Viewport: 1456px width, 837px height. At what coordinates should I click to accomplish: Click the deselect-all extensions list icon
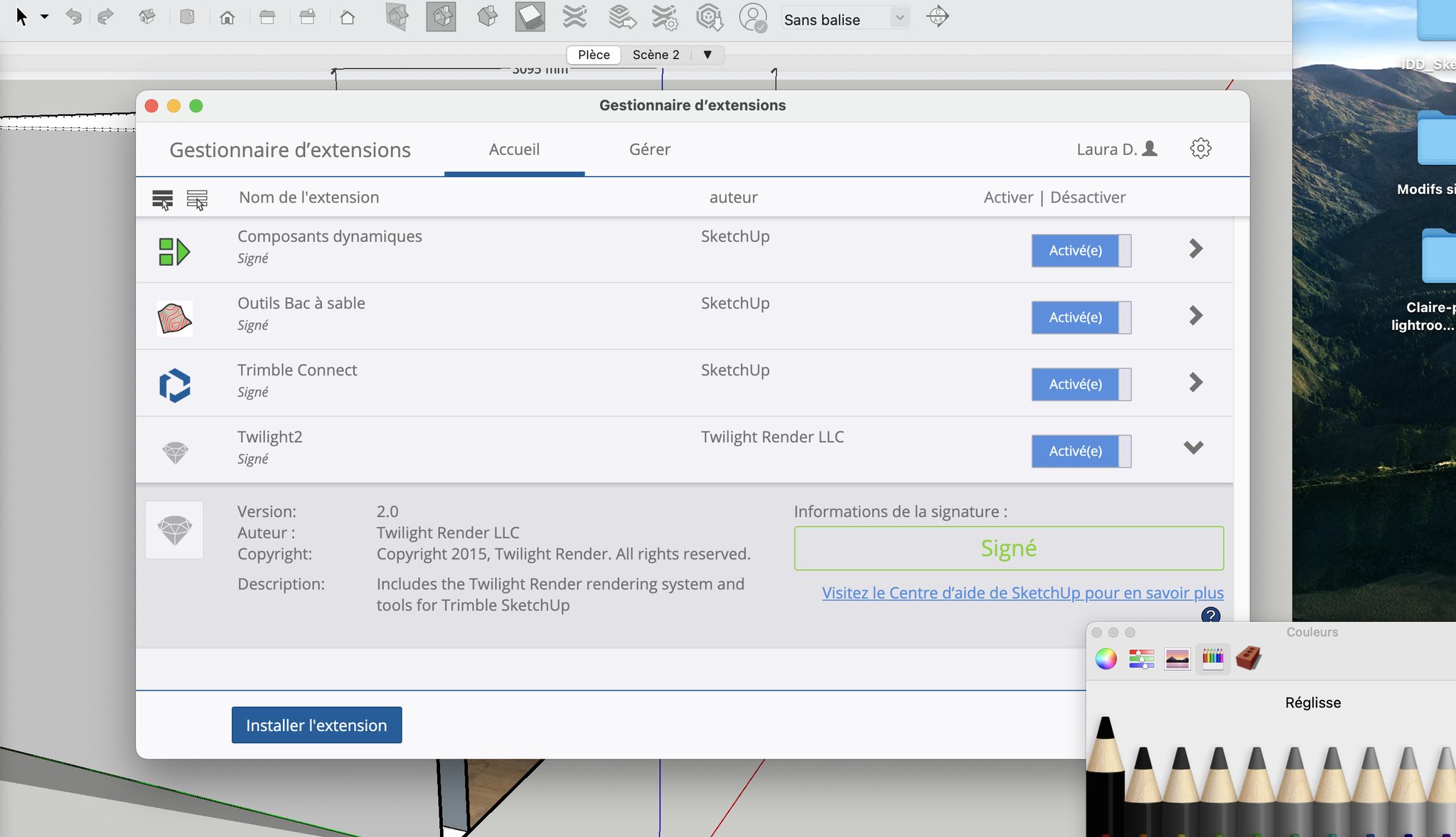tap(197, 200)
